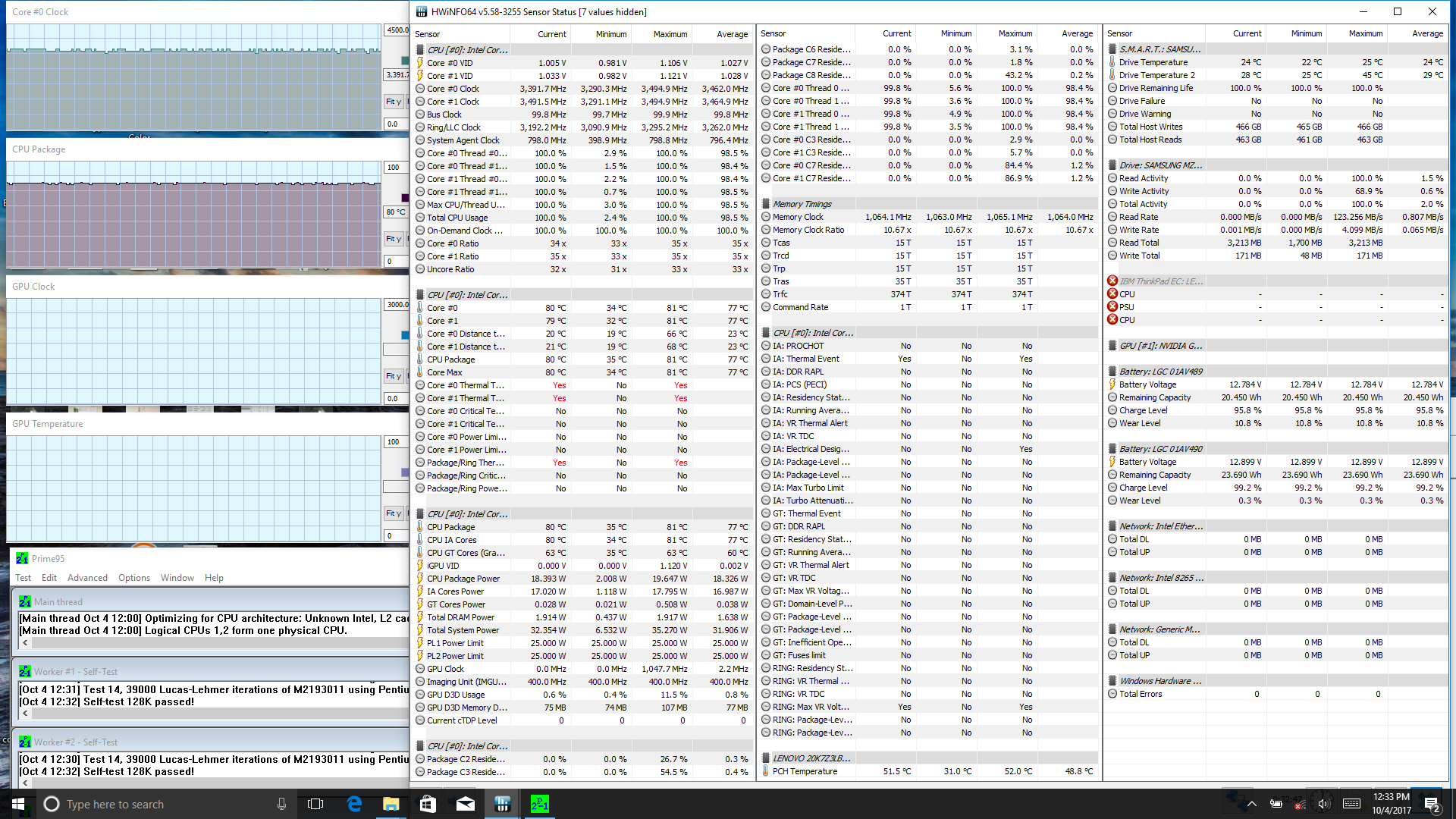Click the Core #0 VID voltage icon
The height and width of the screenshot is (819, 1456).
[419, 63]
